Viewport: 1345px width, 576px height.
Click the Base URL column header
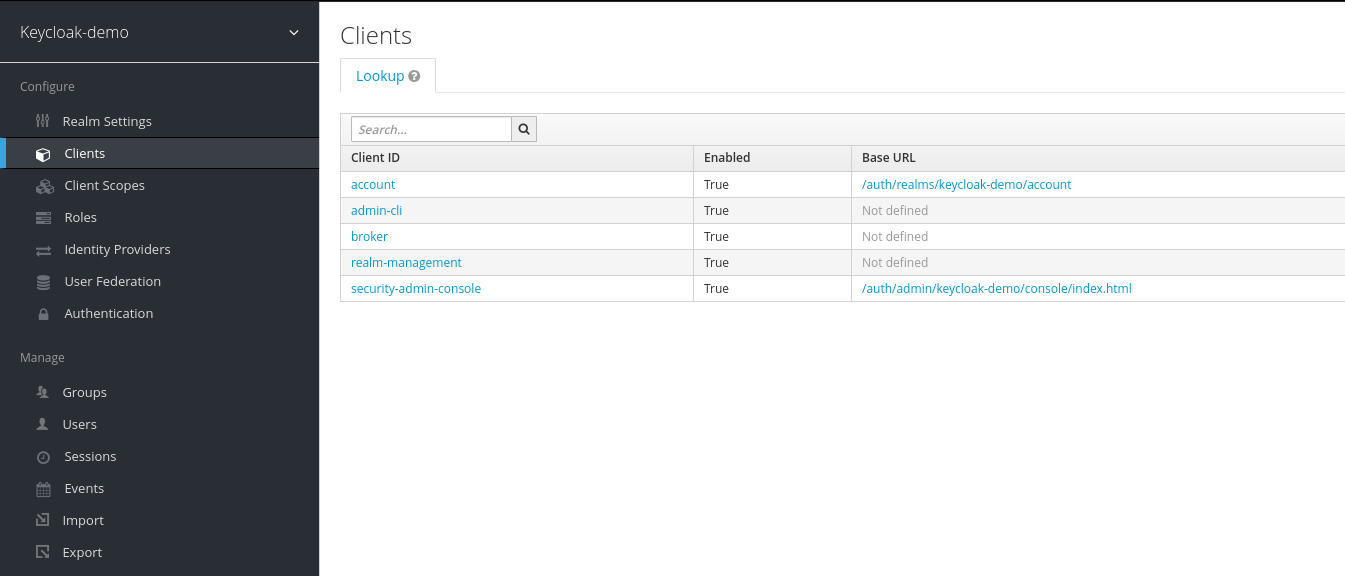[889, 158]
